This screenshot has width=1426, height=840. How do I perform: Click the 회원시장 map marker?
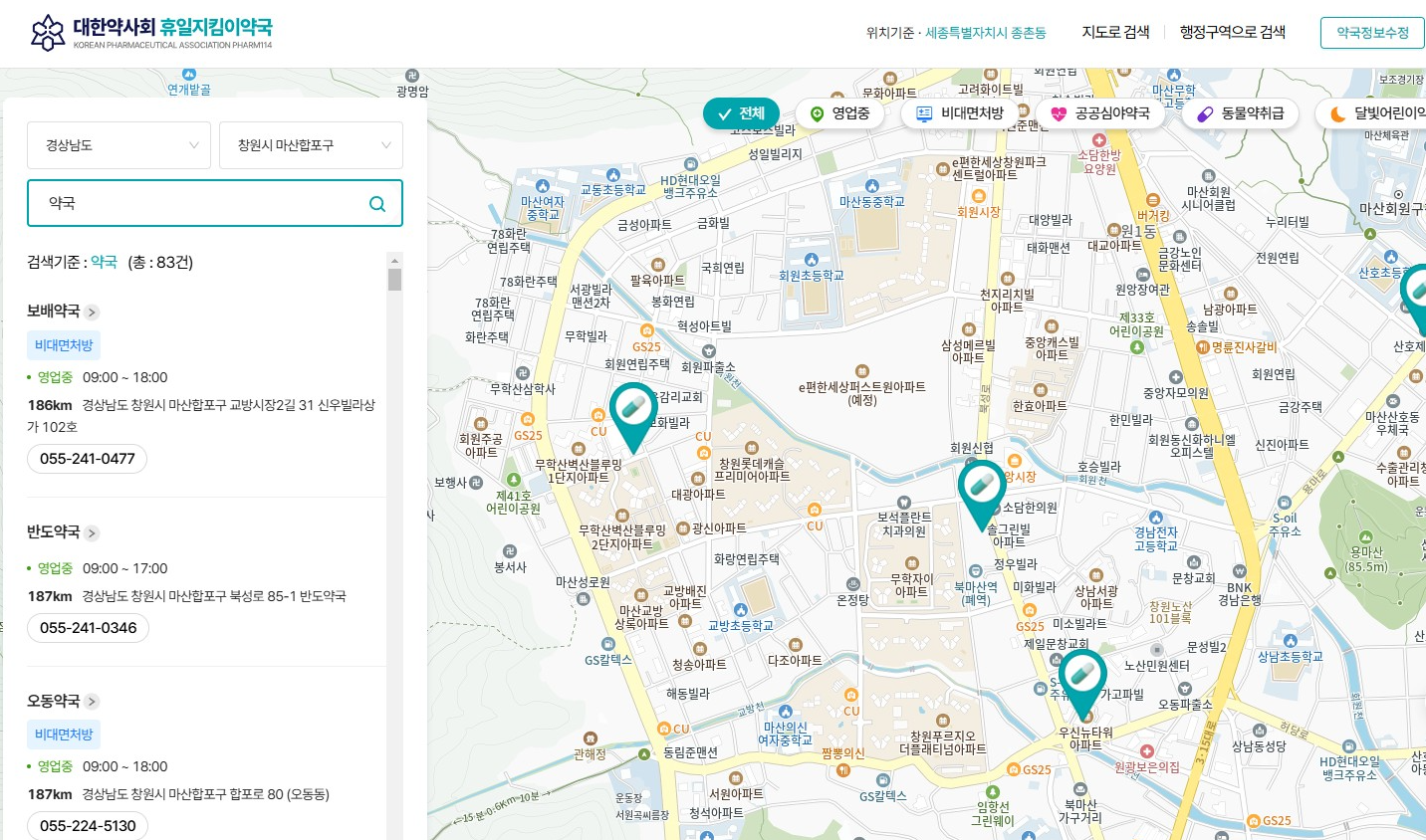[977, 197]
